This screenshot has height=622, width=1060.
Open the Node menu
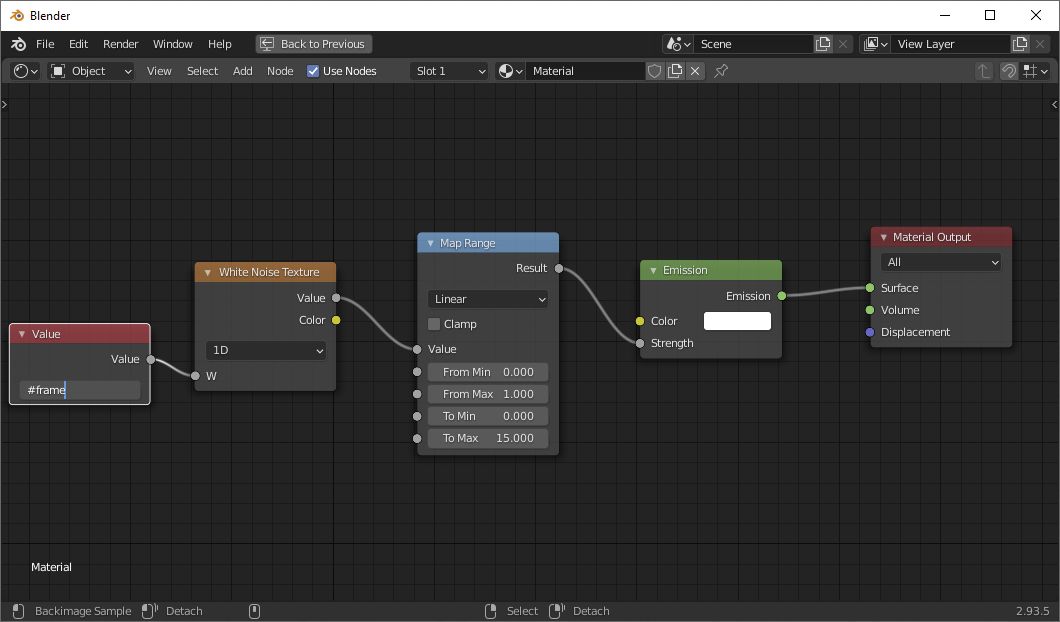[280, 71]
